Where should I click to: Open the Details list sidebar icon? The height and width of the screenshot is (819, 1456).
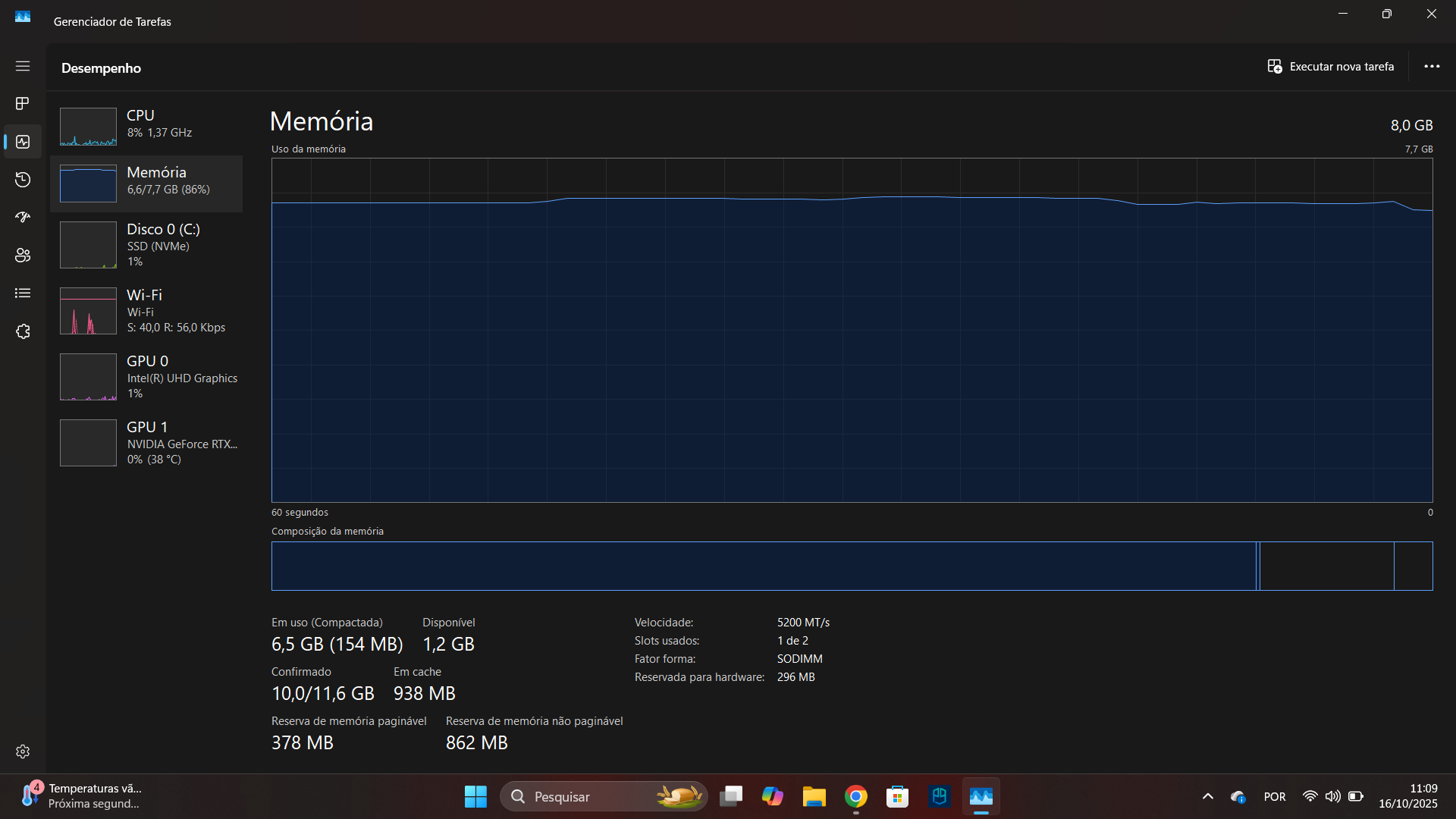point(23,293)
